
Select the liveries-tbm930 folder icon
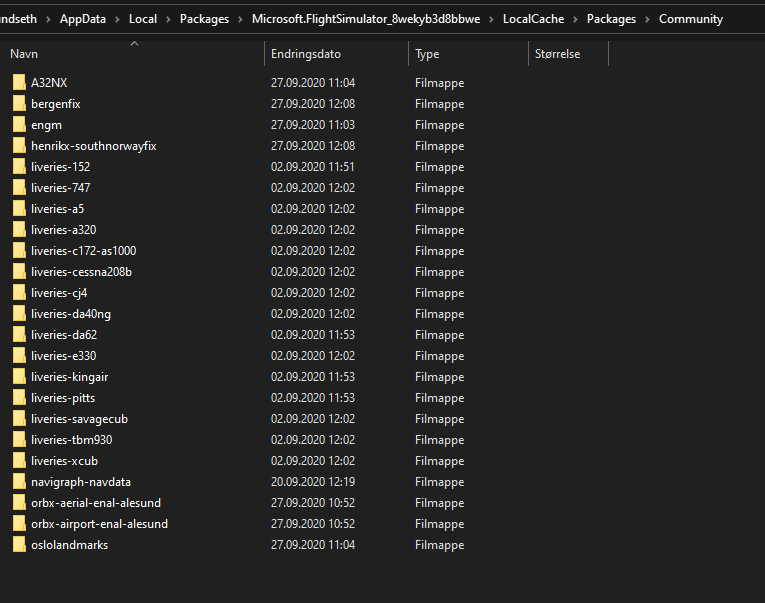point(19,439)
